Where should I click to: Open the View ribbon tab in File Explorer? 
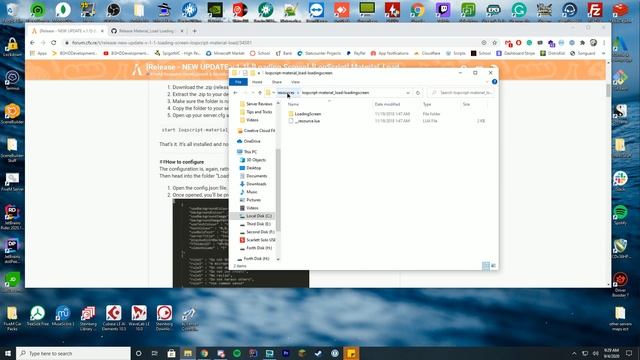click(295, 82)
